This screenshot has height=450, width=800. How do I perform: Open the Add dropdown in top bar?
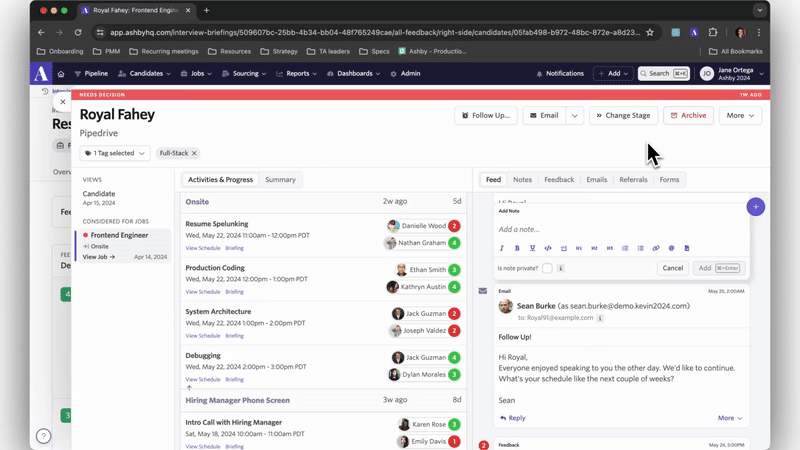pos(613,73)
